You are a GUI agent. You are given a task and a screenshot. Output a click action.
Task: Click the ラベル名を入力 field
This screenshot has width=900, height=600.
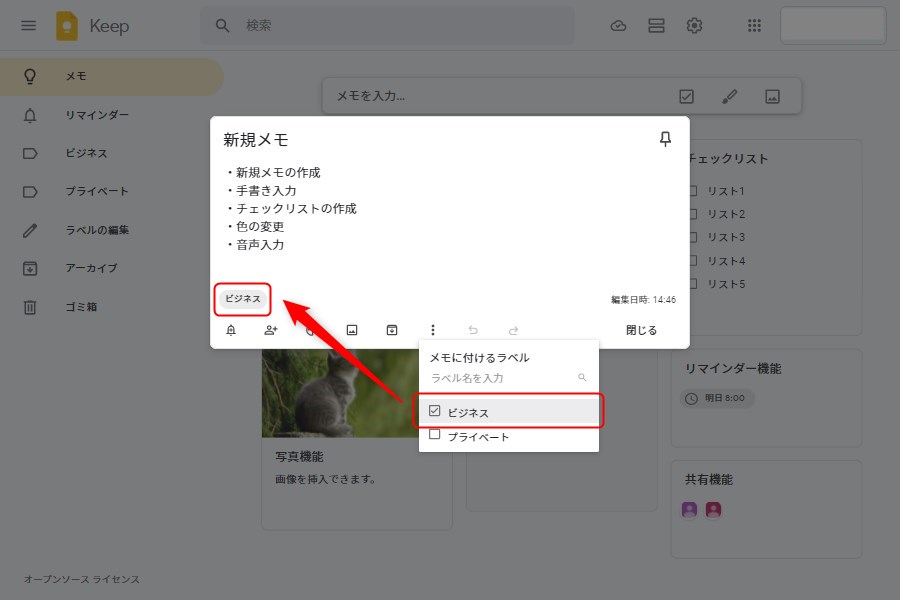pos(500,378)
